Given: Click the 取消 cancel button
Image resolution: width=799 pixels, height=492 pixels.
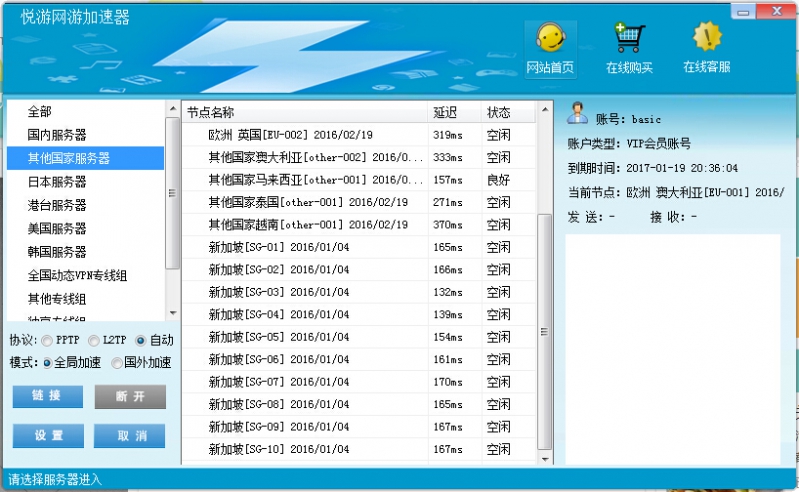Looking at the screenshot, I should pos(130,435).
